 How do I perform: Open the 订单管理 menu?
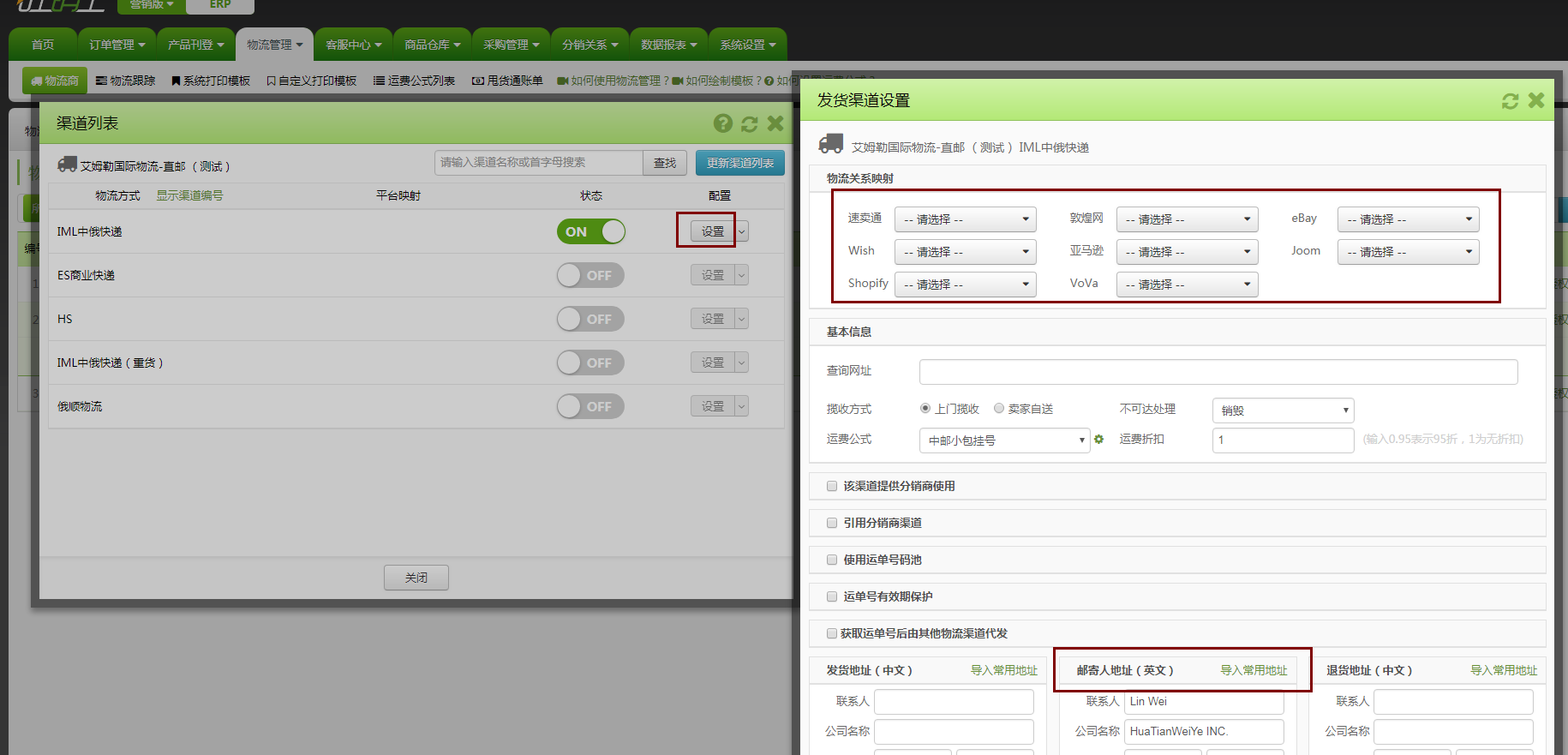click(117, 45)
